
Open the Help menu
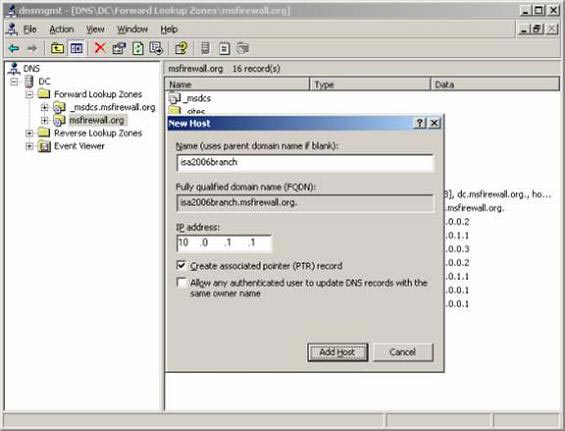pyautogui.click(x=169, y=29)
